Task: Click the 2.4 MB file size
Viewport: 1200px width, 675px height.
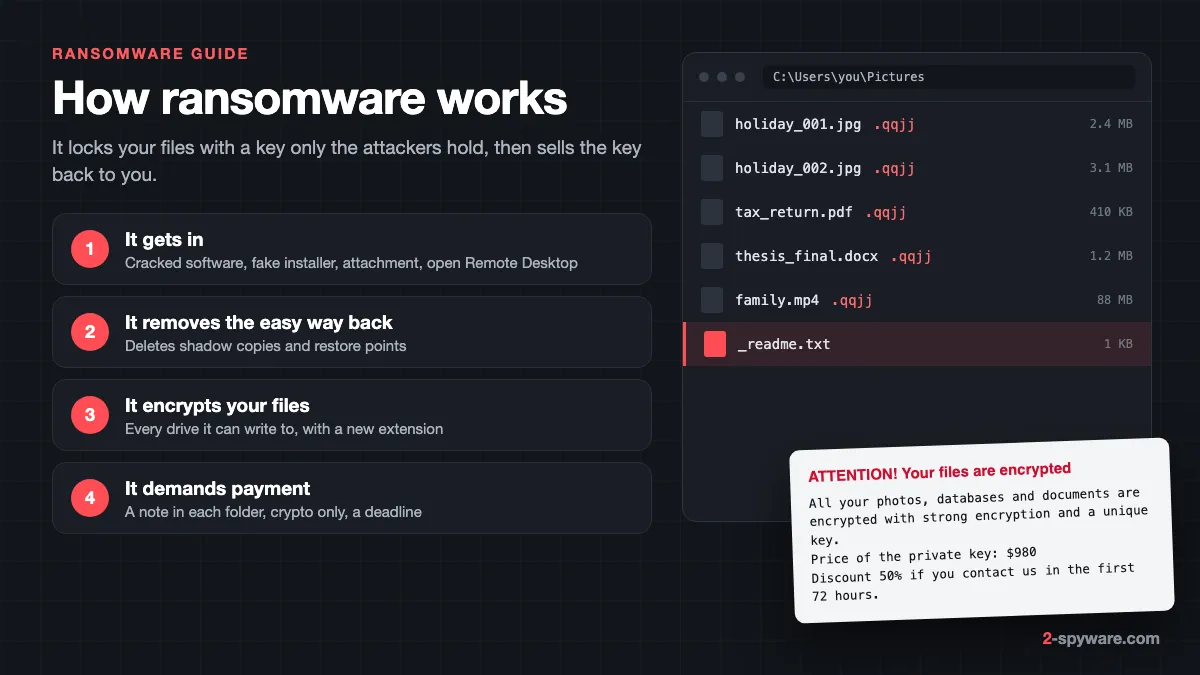Action: pos(1111,124)
